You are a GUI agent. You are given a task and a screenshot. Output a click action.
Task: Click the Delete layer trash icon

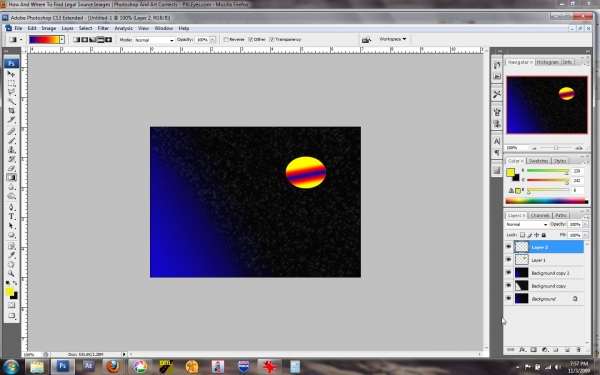tap(578, 350)
